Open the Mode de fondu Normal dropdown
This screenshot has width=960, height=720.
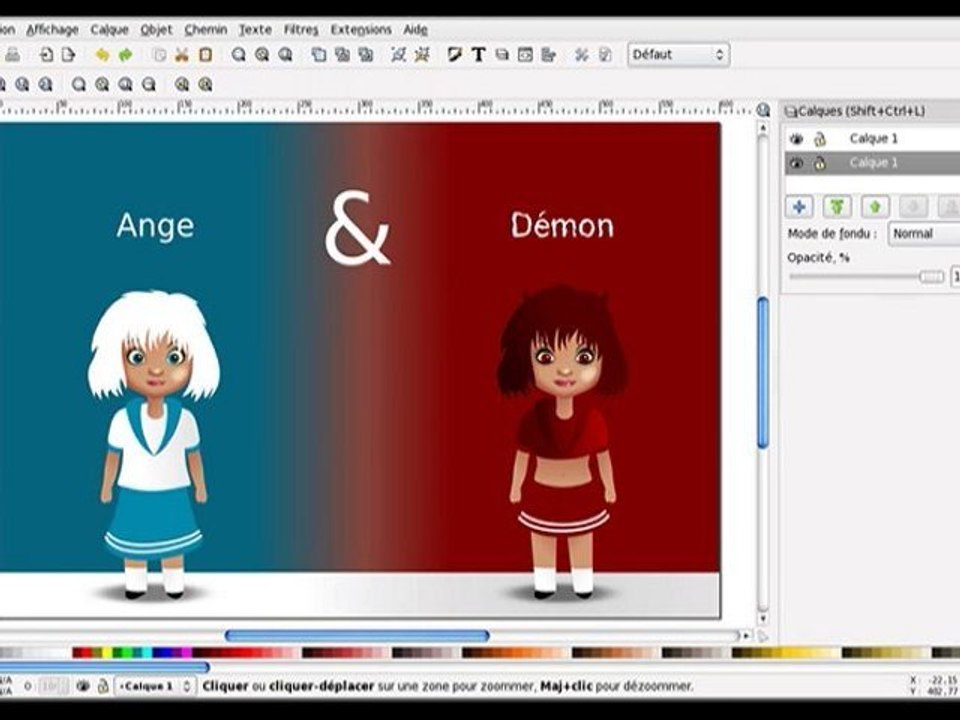[924, 234]
